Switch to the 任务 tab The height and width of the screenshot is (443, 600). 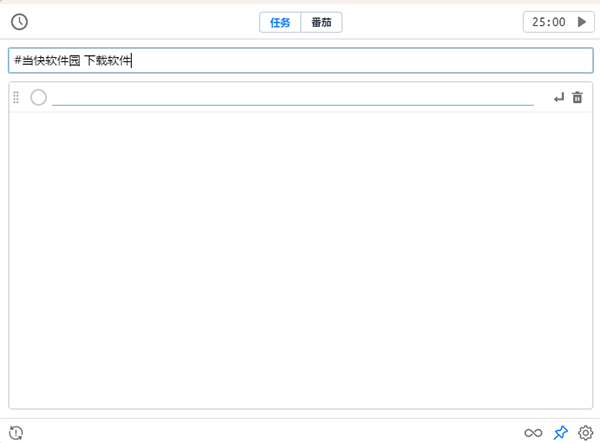coord(280,22)
